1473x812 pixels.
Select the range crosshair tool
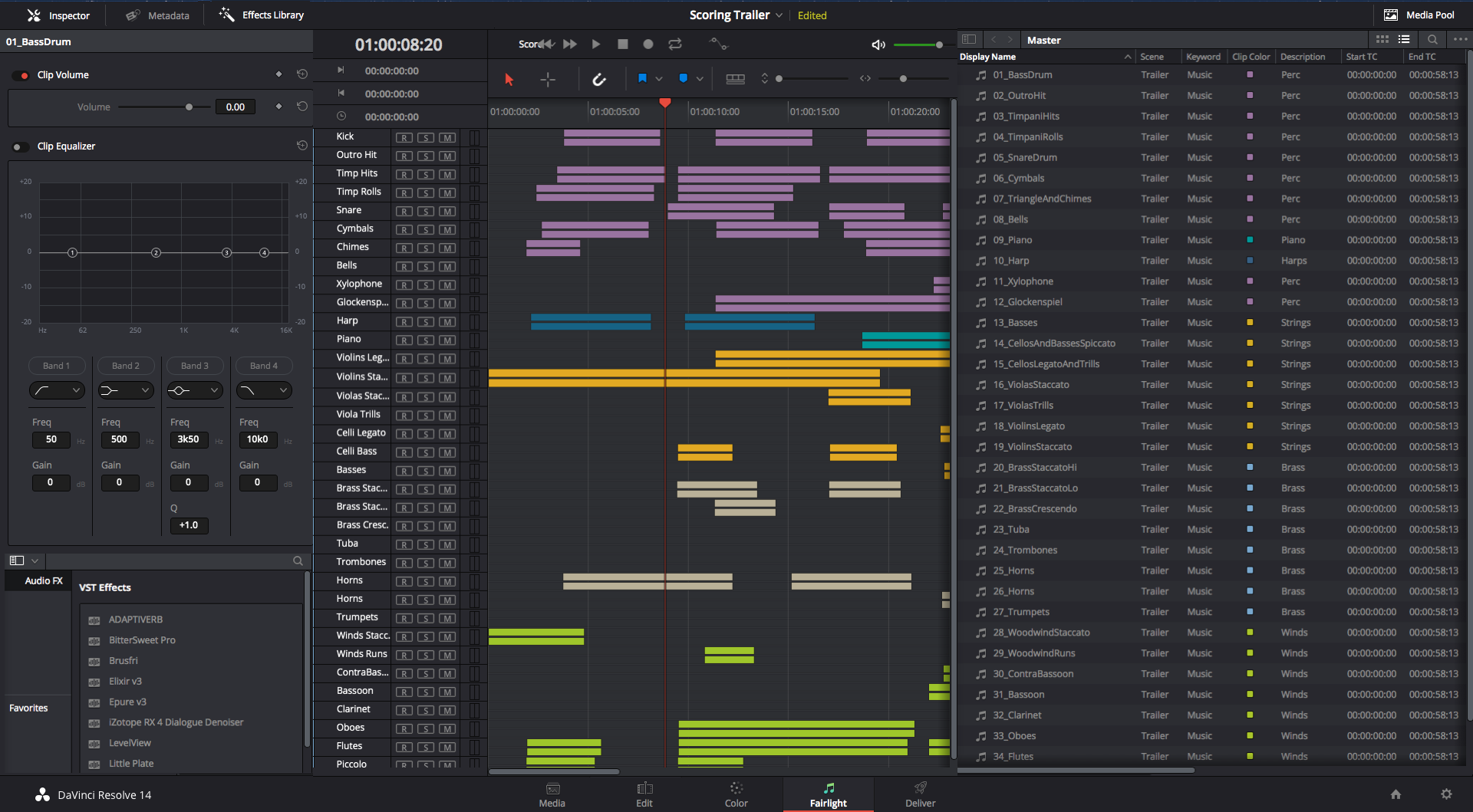click(548, 79)
